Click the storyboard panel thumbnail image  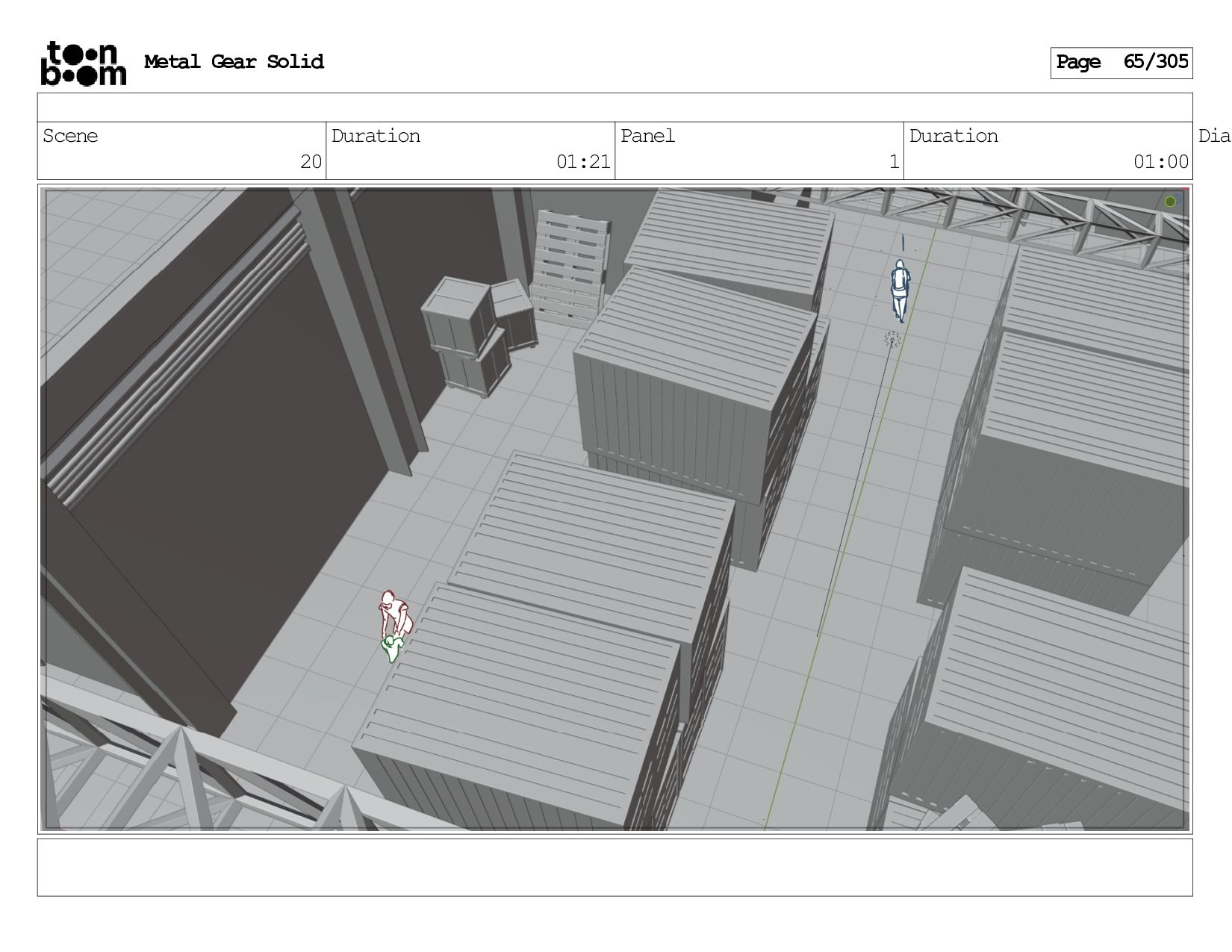(615, 509)
